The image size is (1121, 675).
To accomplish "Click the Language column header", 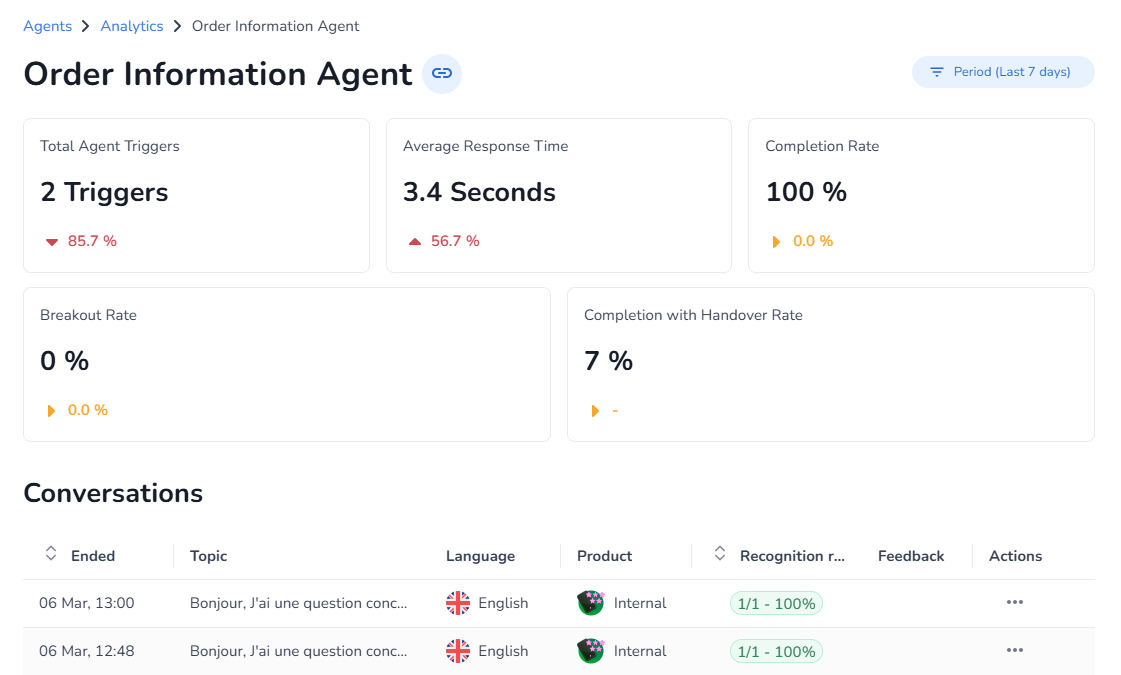I will pyautogui.click(x=480, y=556).
